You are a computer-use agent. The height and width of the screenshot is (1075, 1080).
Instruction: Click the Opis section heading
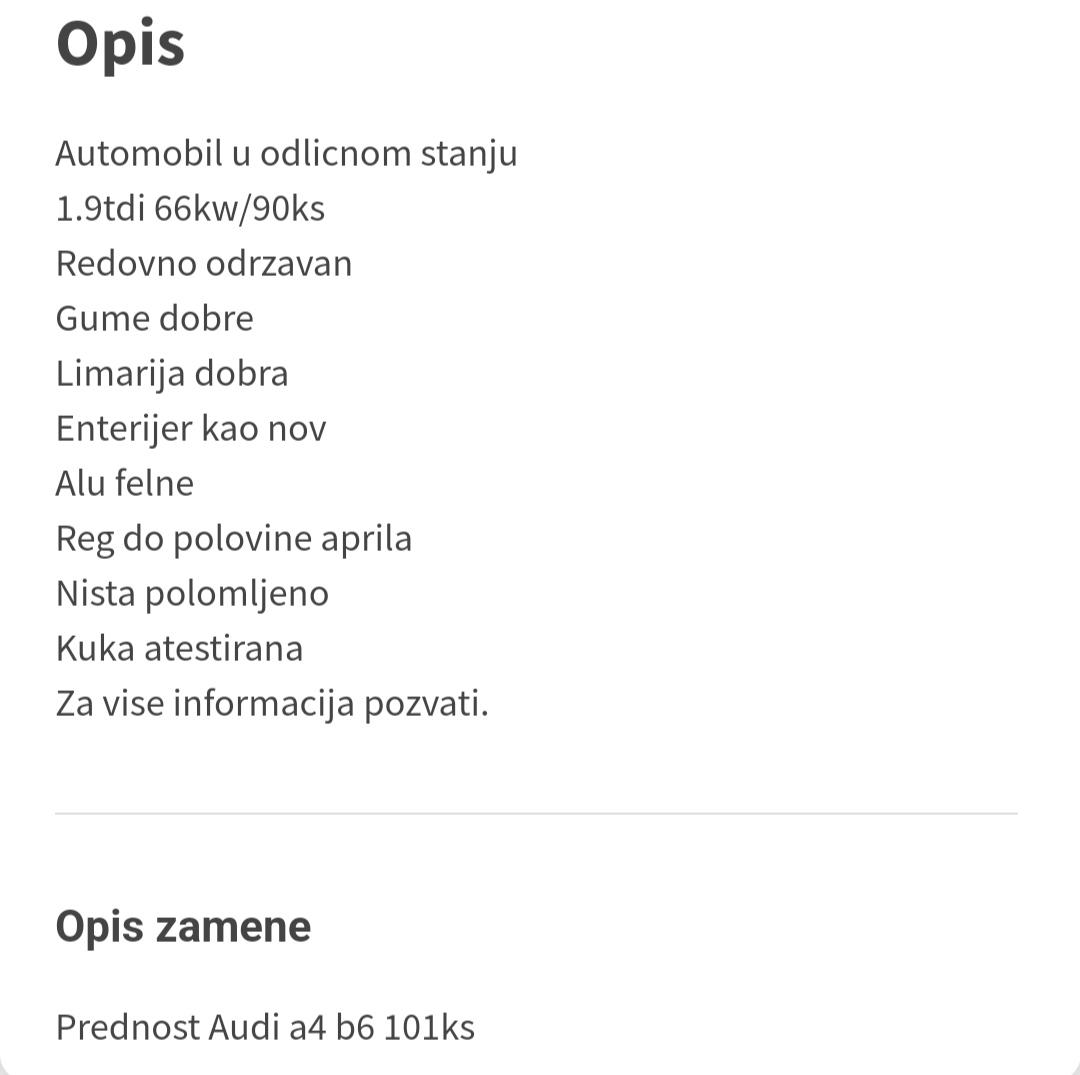tap(121, 45)
